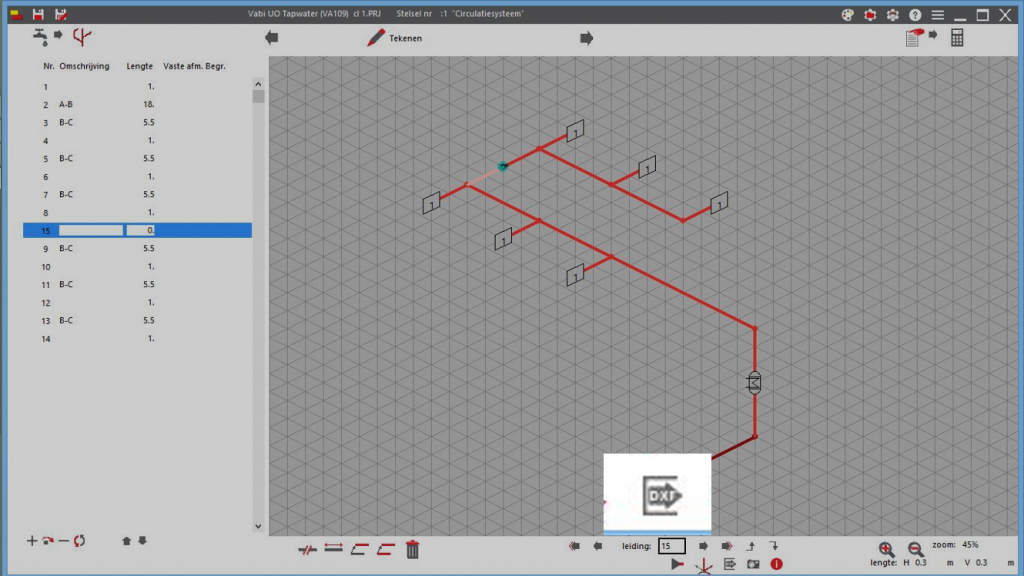Click the teal node on the drawing
1024x576 pixels.
[x=502, y=167]
